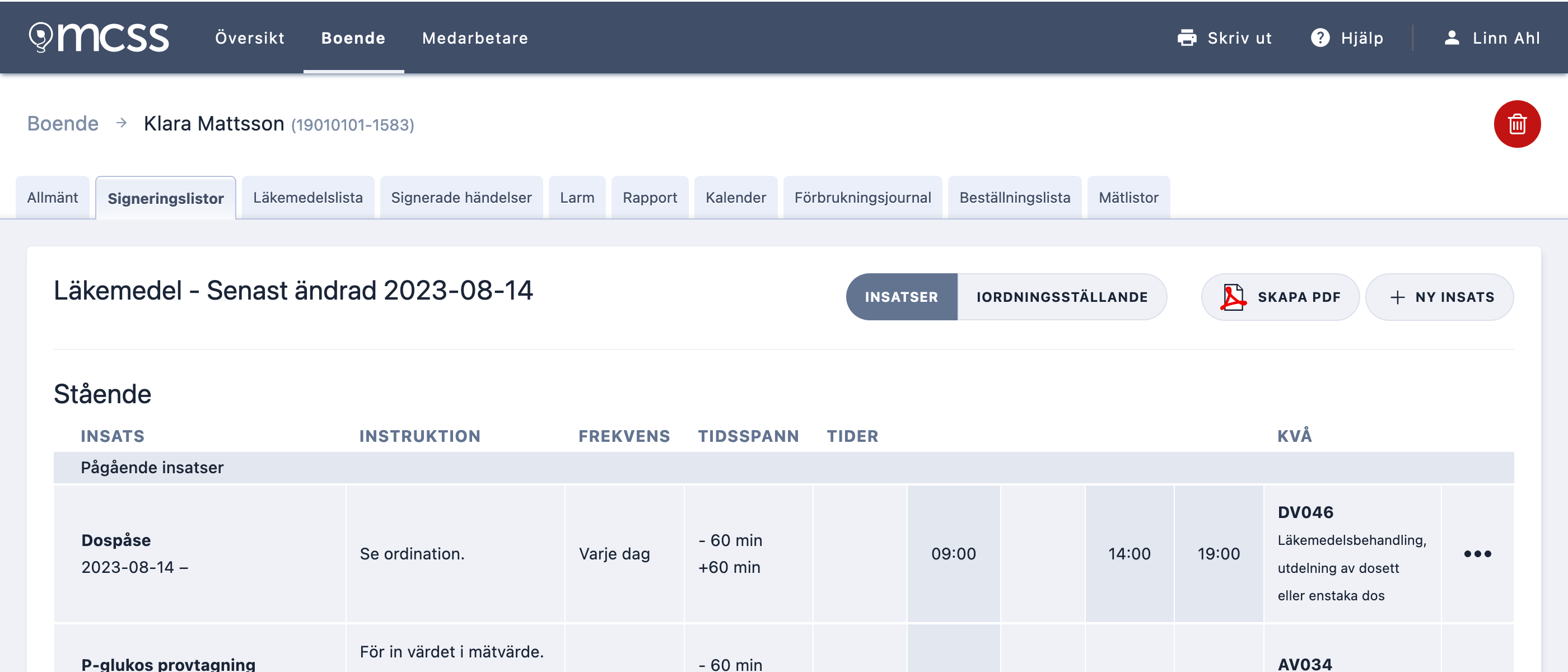Open the Larm tab
Screen dimensions: 1568x672
pyautogui.click(x=576, y=198)
